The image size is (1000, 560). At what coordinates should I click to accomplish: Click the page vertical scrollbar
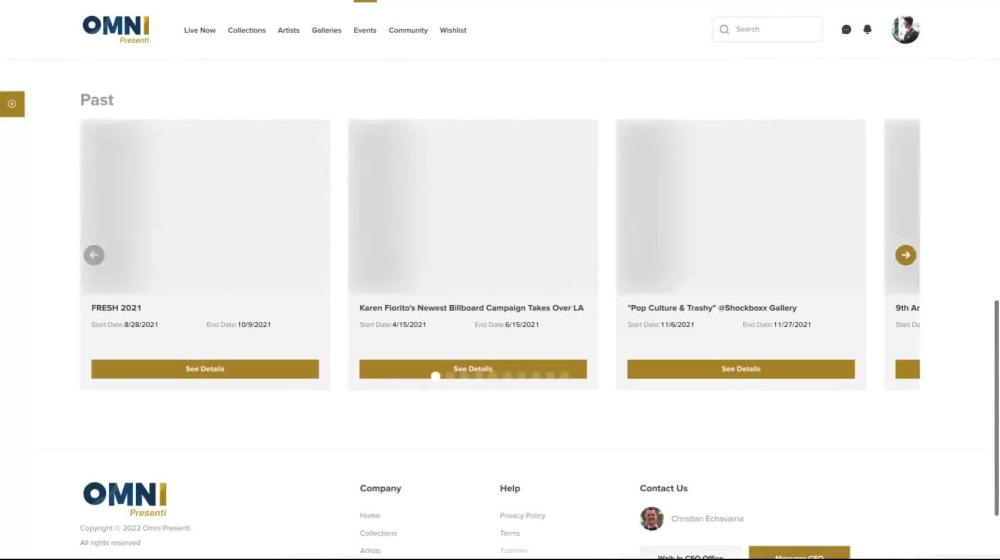click(996, 407)
